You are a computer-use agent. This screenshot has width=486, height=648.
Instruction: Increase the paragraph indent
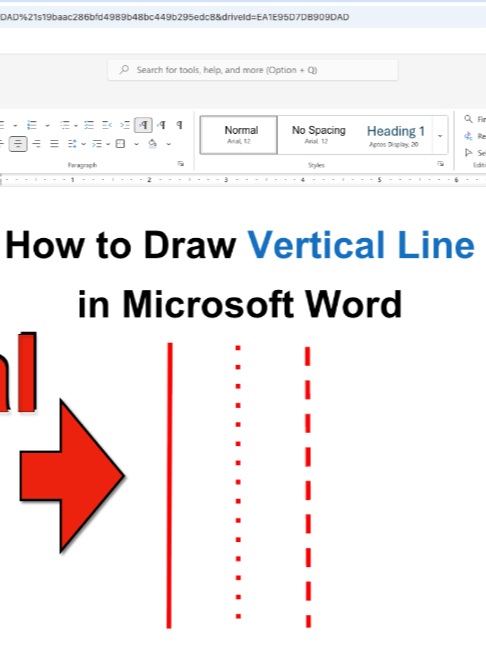pos(125,125)
